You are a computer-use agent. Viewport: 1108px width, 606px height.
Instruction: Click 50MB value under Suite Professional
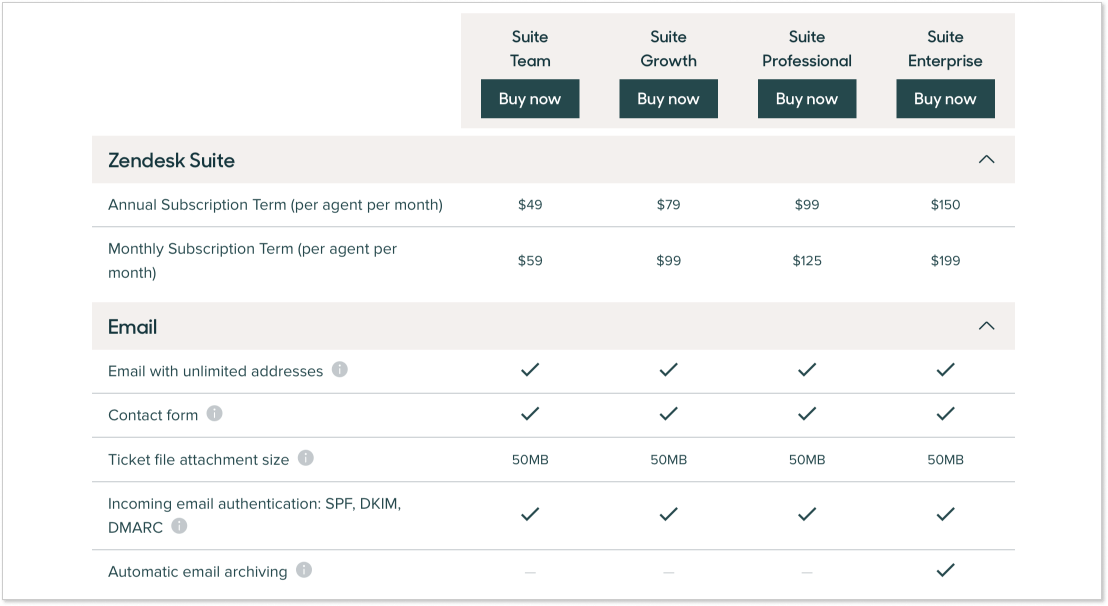[807, 460]
